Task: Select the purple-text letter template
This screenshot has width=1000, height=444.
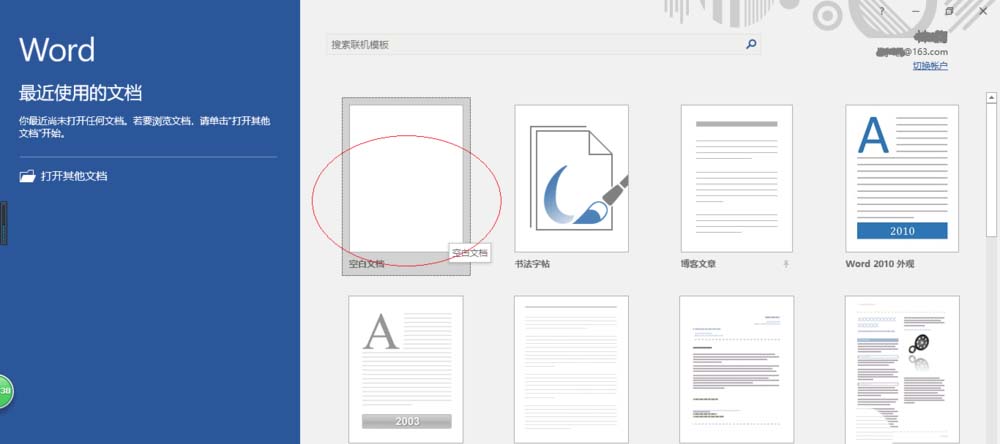Action: (737, 369)
